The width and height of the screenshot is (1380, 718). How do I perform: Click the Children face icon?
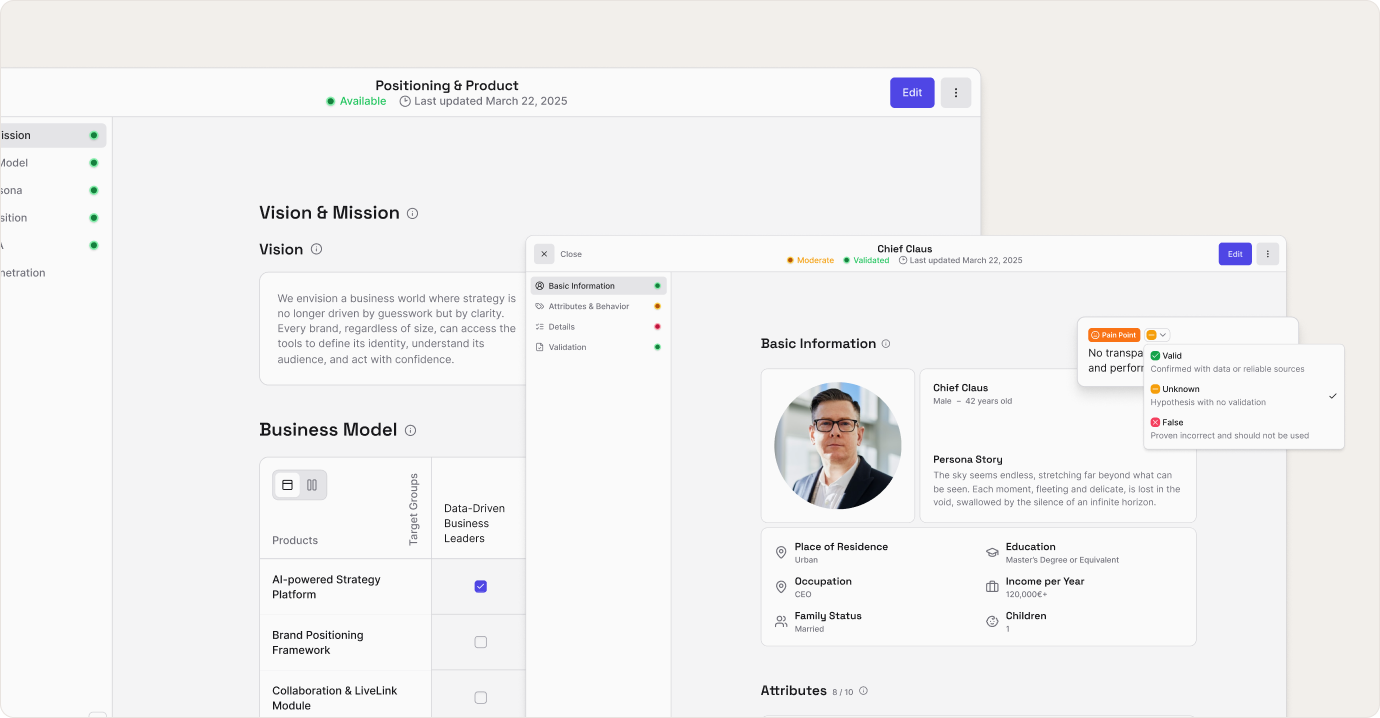(x=992, y=621)
